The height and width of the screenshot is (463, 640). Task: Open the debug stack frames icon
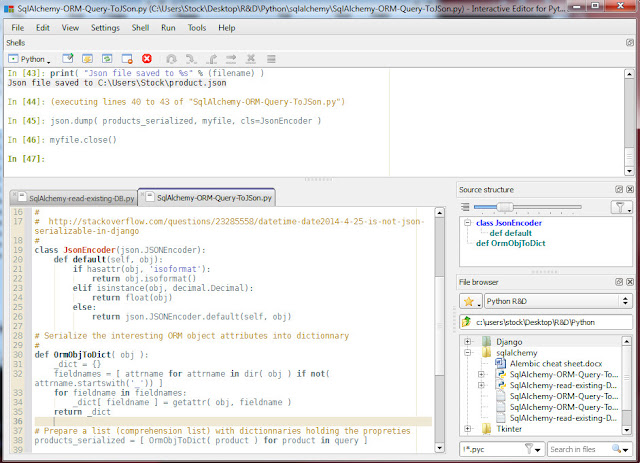point(271,59)
